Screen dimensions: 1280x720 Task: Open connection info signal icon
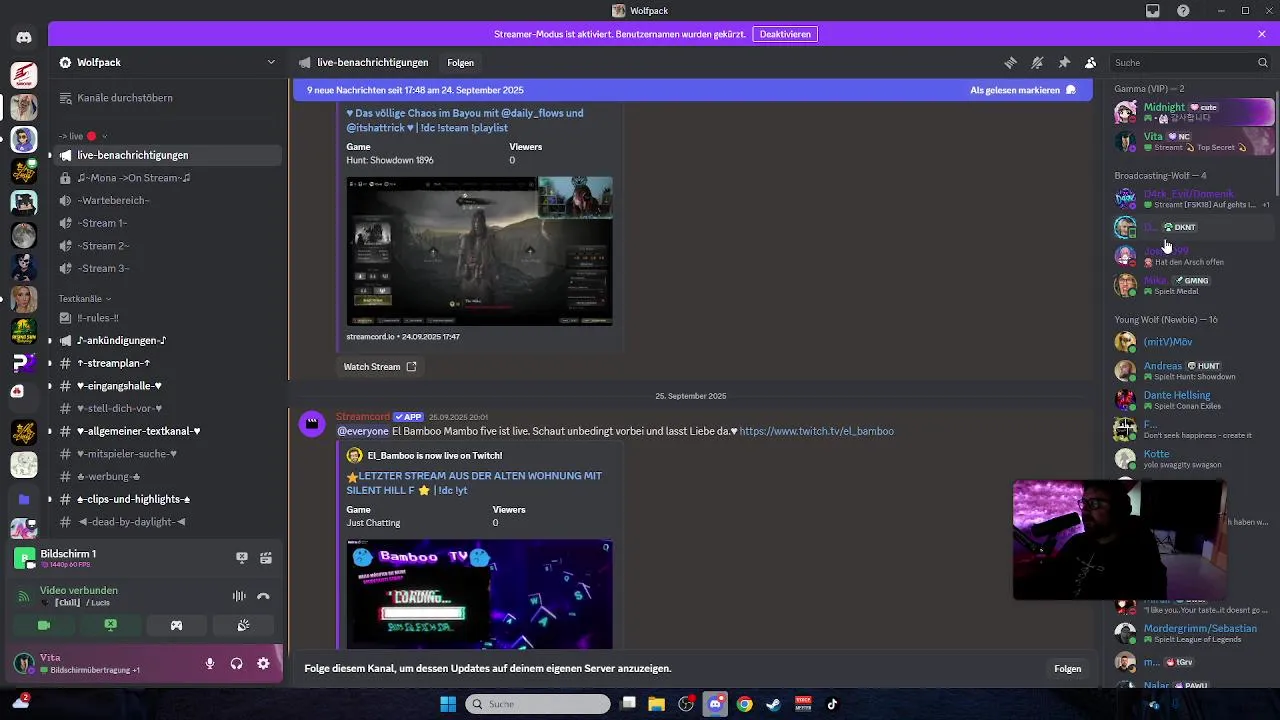point(23,596)
